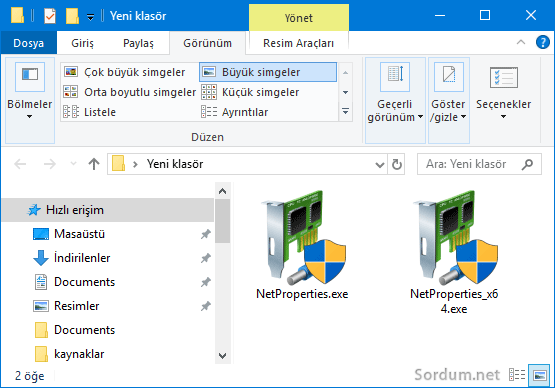The width and height of the screenshot is (555, 388).
Task: Select the NetProperties_x64.exe file icon
Action: (x=455, y=238)
